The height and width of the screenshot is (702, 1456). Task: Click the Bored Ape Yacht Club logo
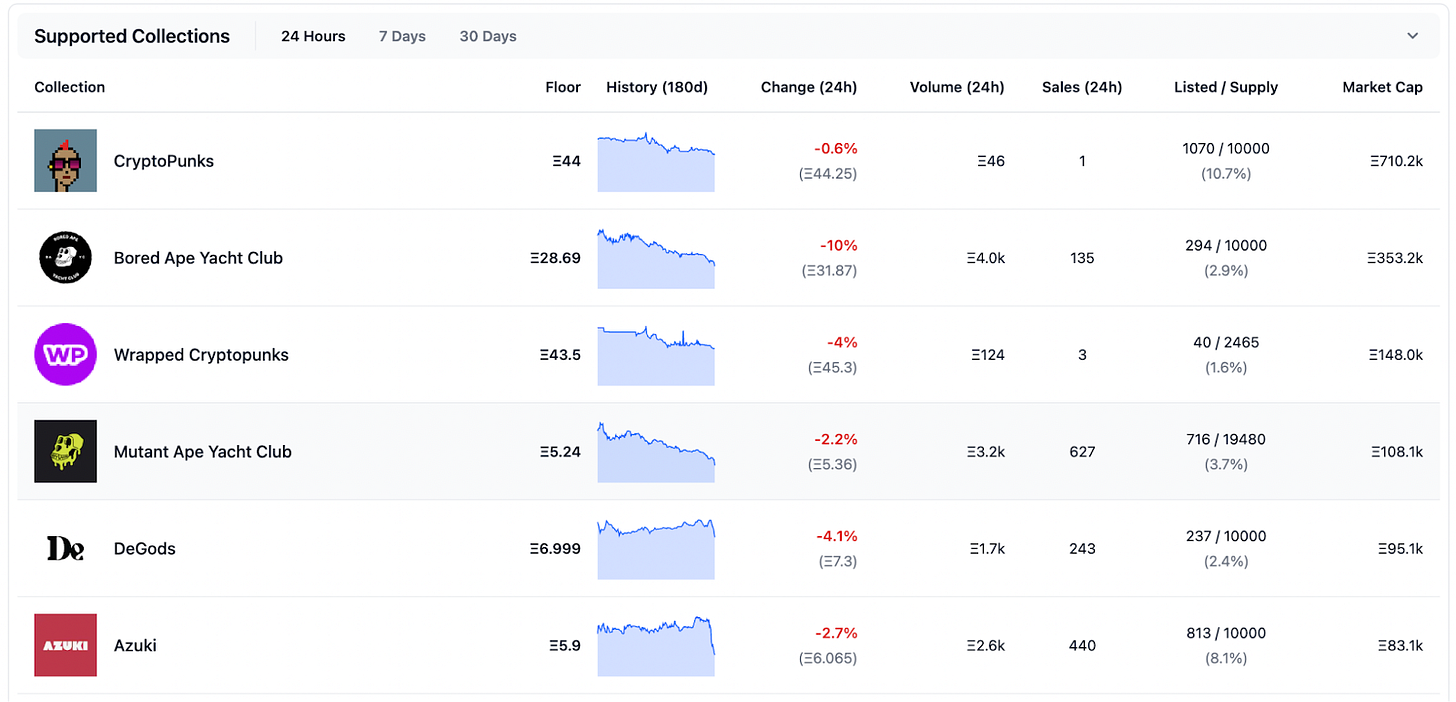66,257
